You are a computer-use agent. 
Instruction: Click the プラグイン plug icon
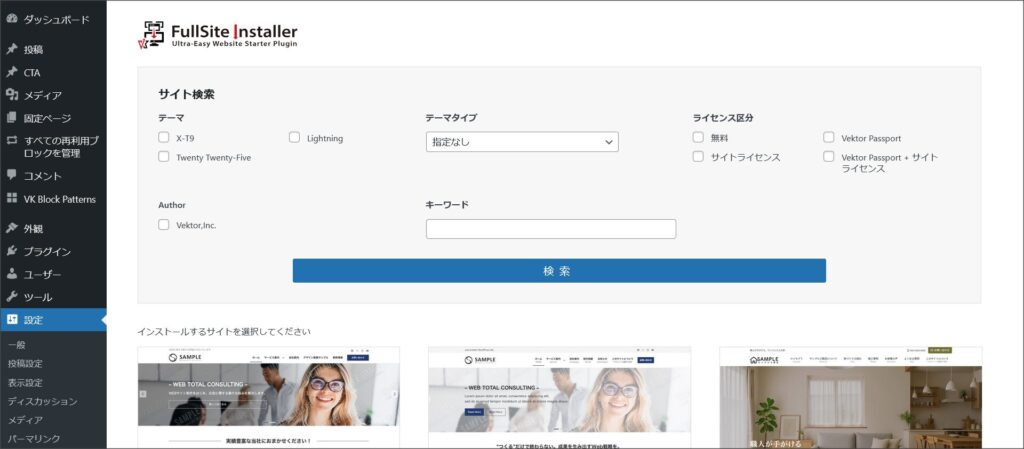coord(12,251)
